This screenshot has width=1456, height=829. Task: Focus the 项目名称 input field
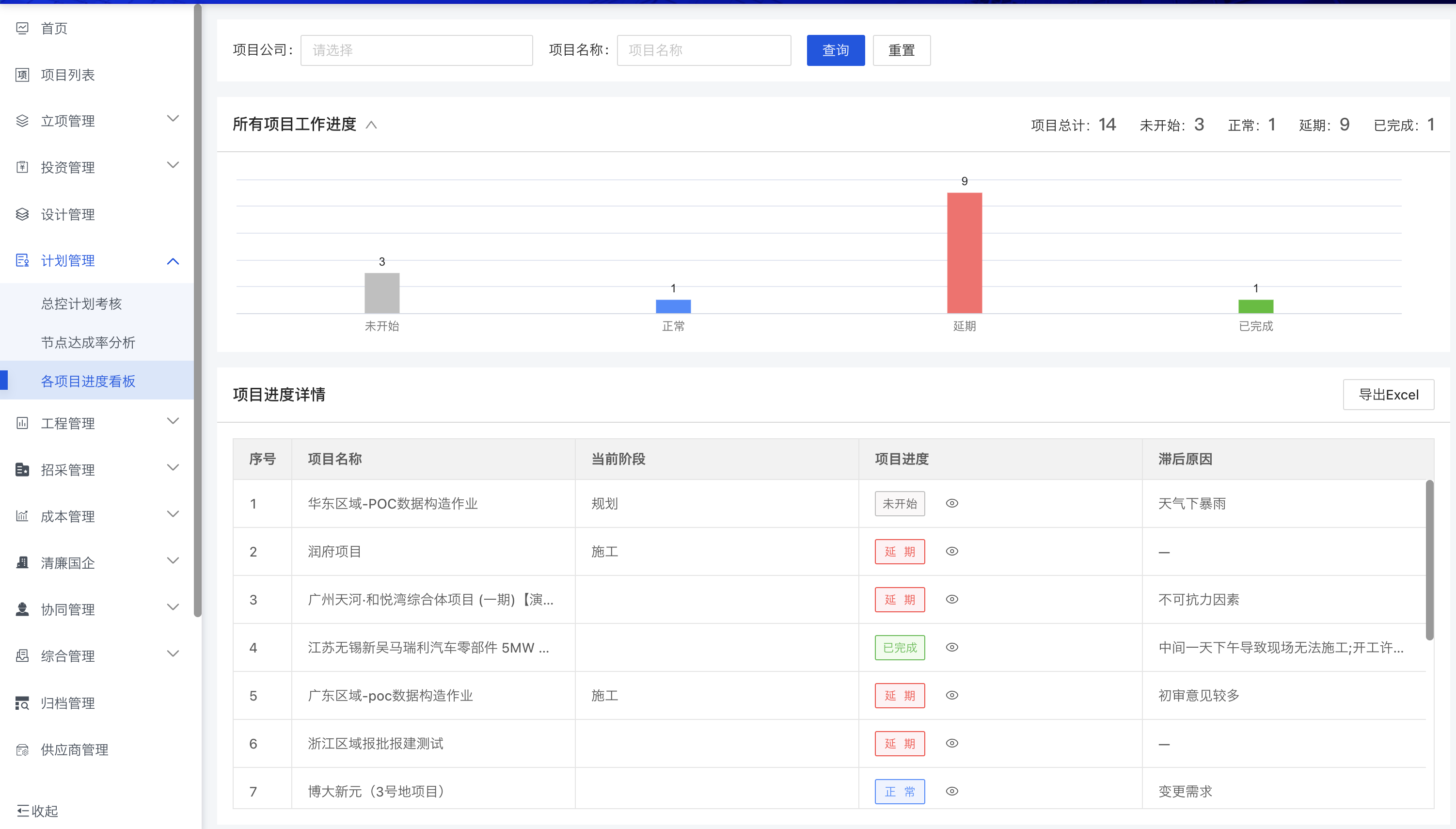point(704,50)
